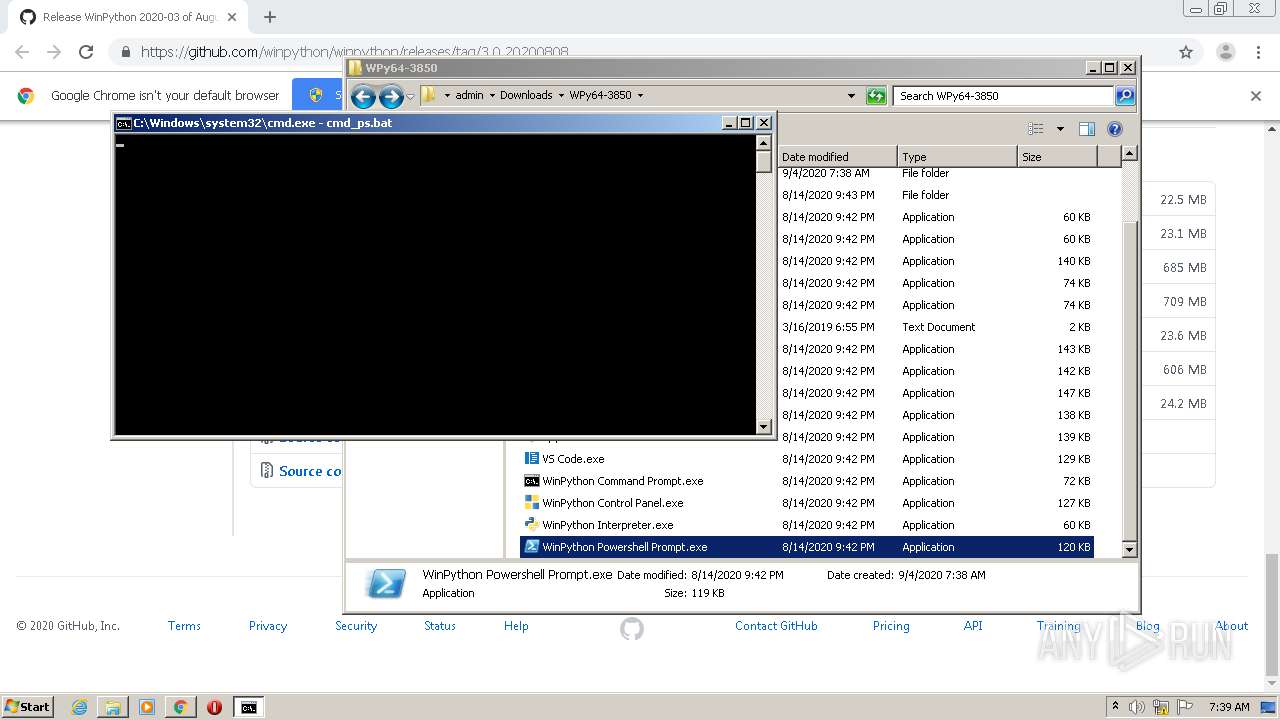Open the address bar history dropdown
This screenshot has width=1280, height=720.
coord(851,96)
